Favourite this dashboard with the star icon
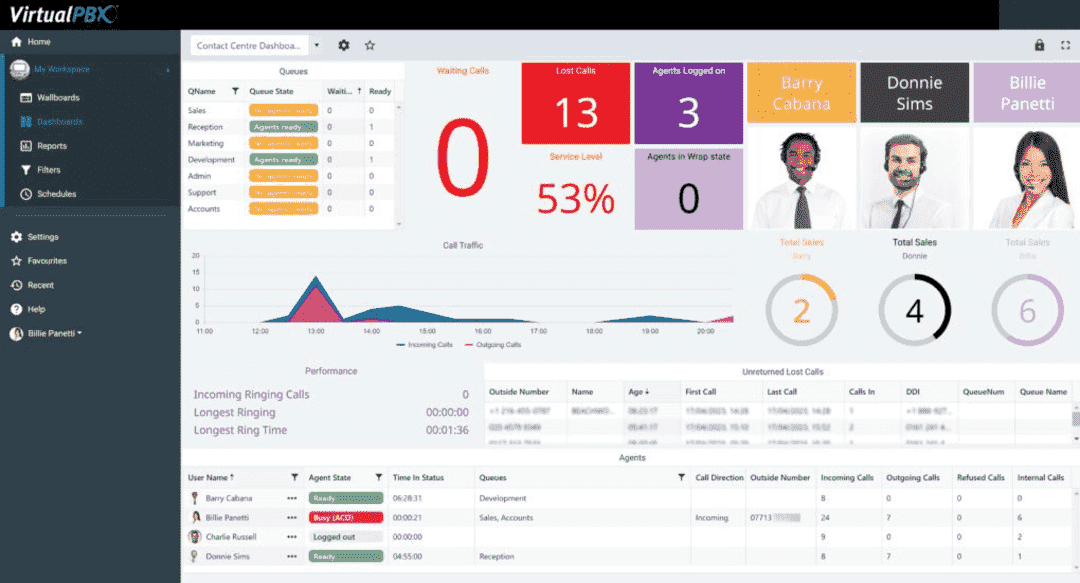1080x583 pixels. [369, 45]
